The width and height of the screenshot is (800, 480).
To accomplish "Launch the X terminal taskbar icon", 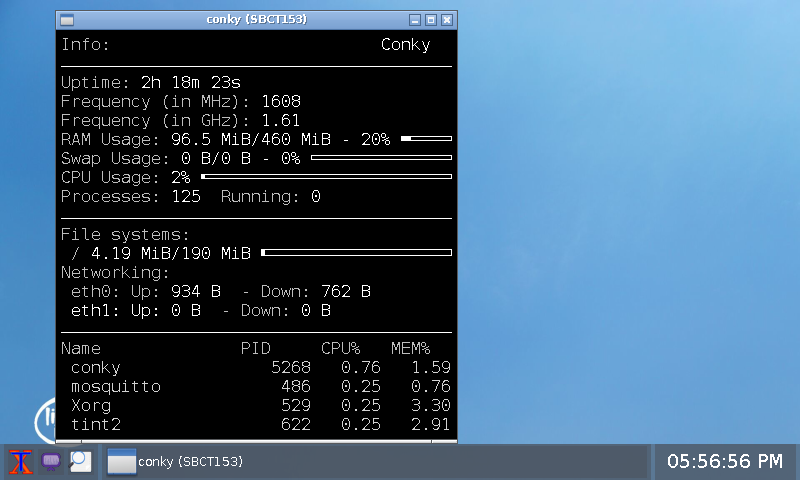I will 21,462.
